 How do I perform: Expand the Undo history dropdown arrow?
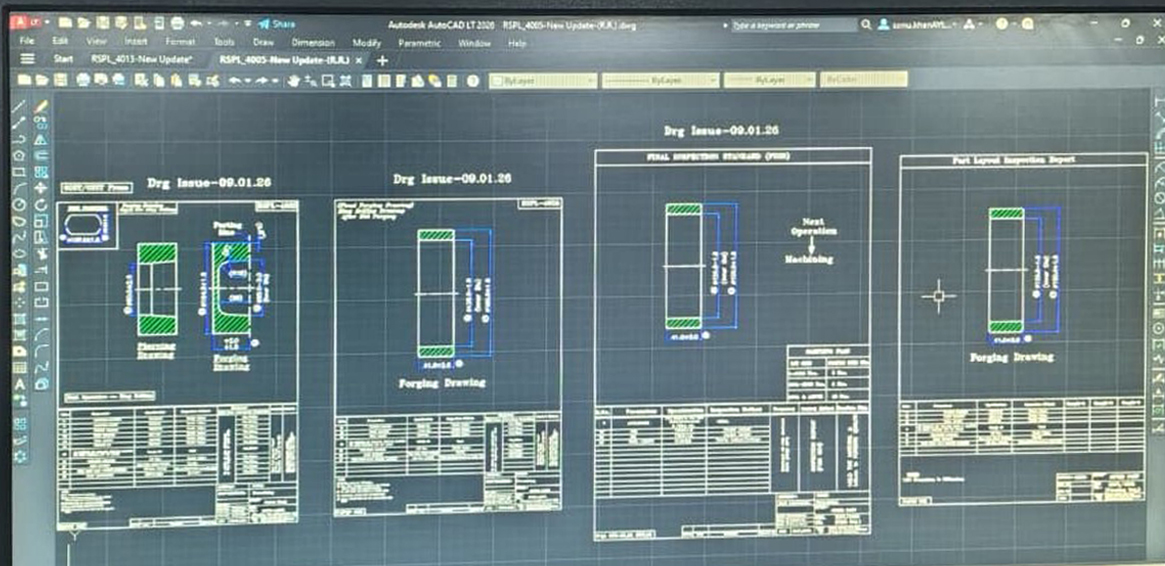(x=247, y=79)
